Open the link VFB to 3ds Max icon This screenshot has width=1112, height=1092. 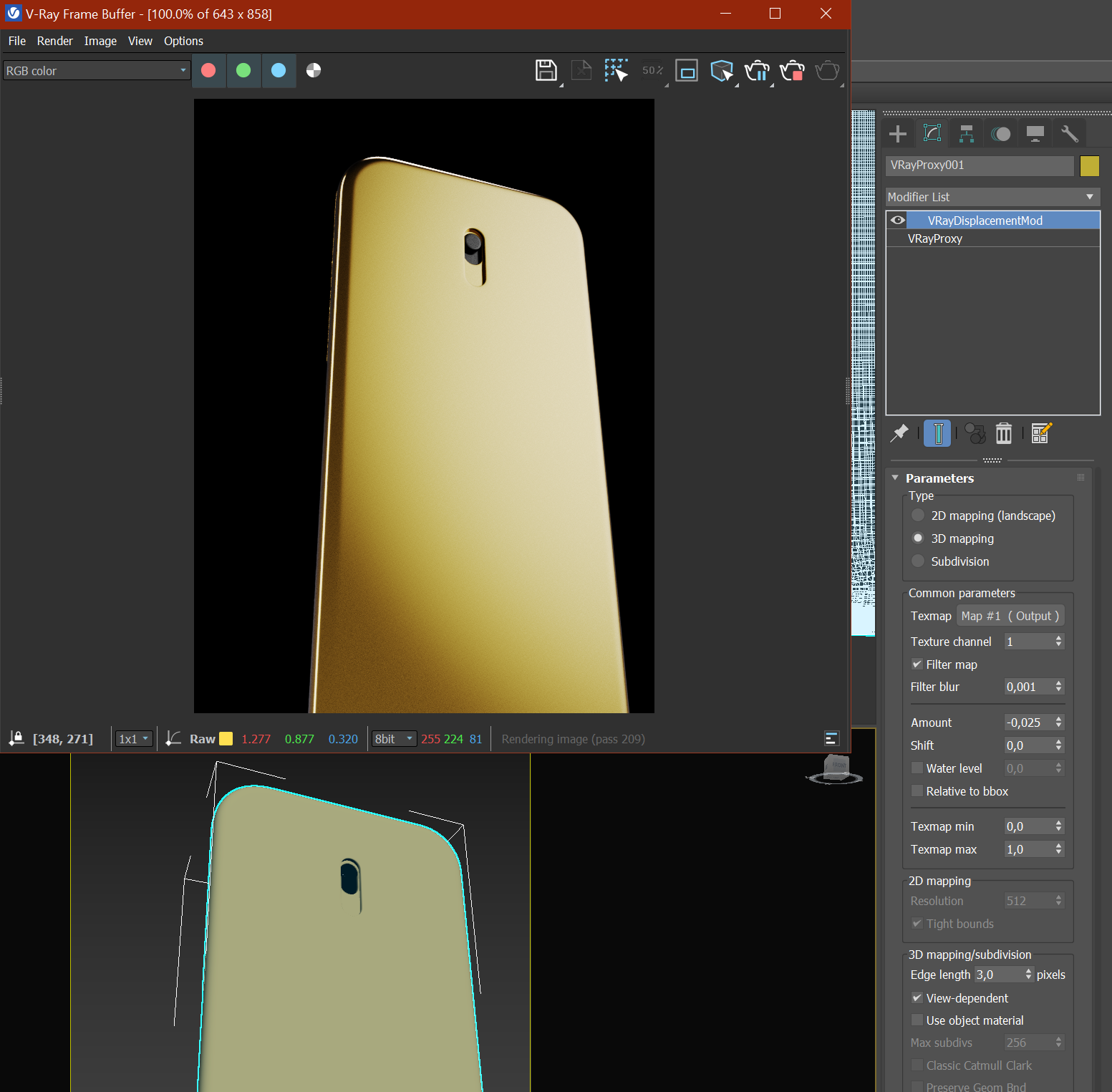(x=722, y=70)
